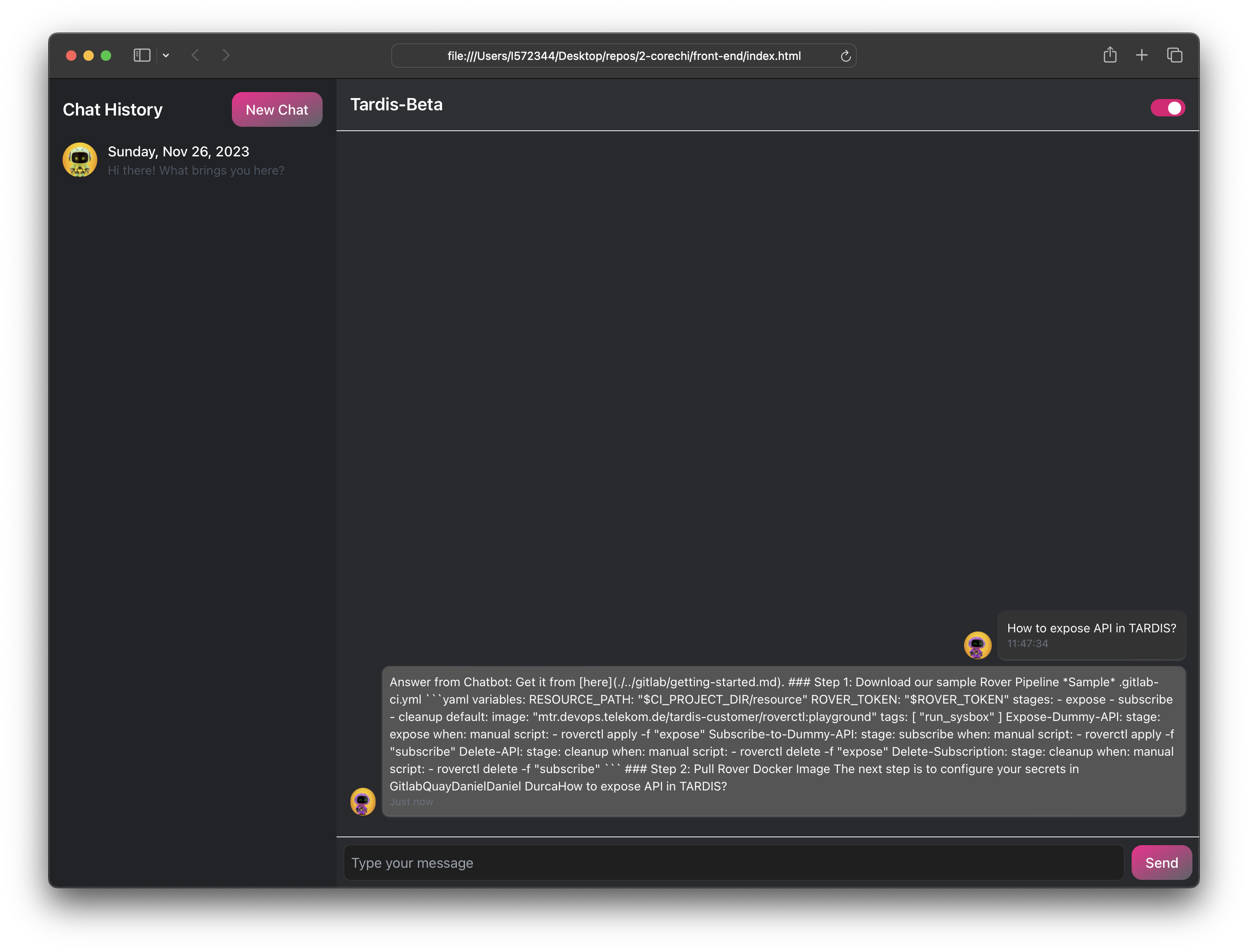The width and height of the screenshot is (1248, 952).
Task: Open the Share icon in the toolbar
Action: 1110,55
